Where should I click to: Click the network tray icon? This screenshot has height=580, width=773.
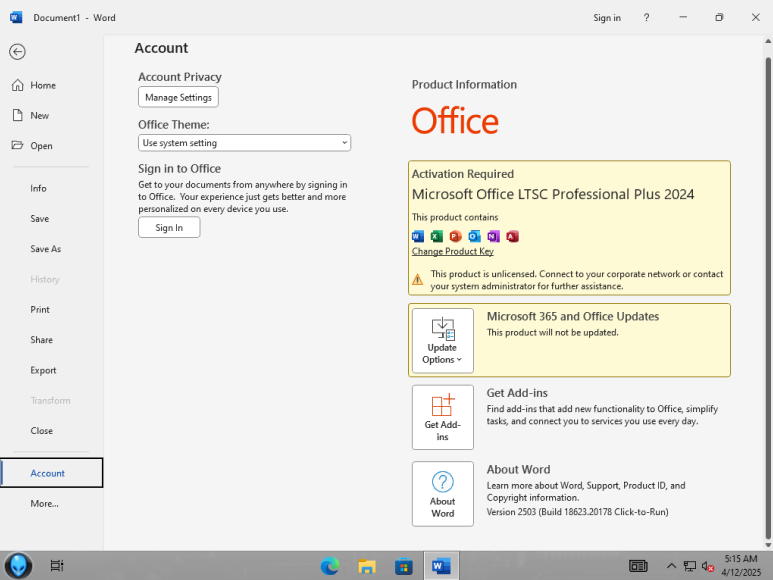coord(690,566)
